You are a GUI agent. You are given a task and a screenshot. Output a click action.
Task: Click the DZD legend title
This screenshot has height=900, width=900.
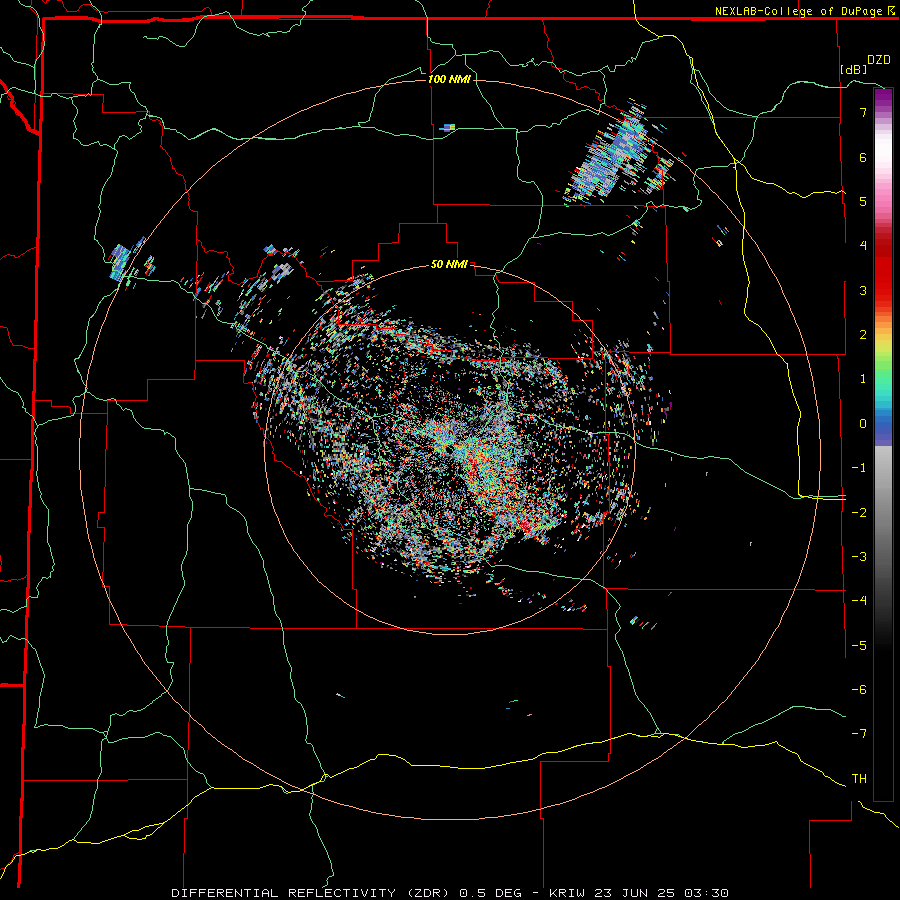coord(879,60)
